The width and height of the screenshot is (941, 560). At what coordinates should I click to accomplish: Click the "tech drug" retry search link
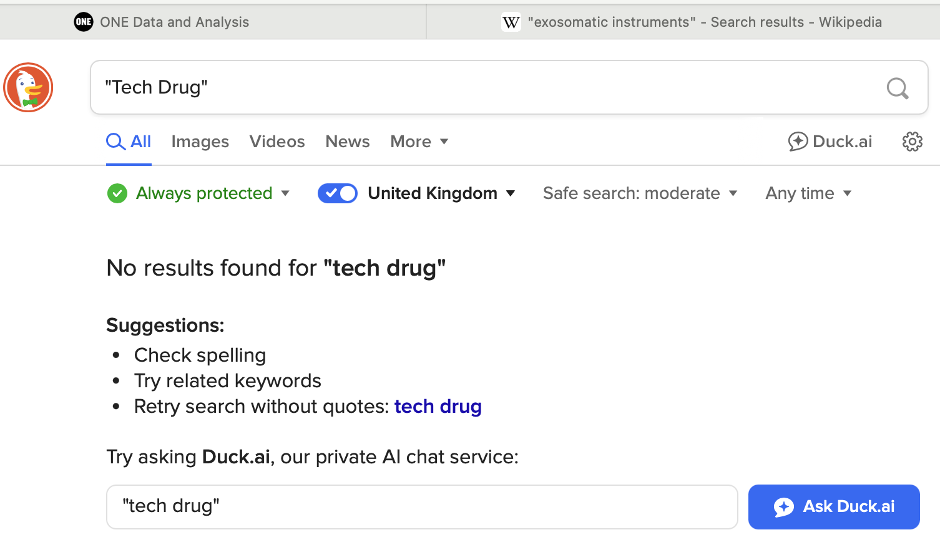(x=438, y=407)
